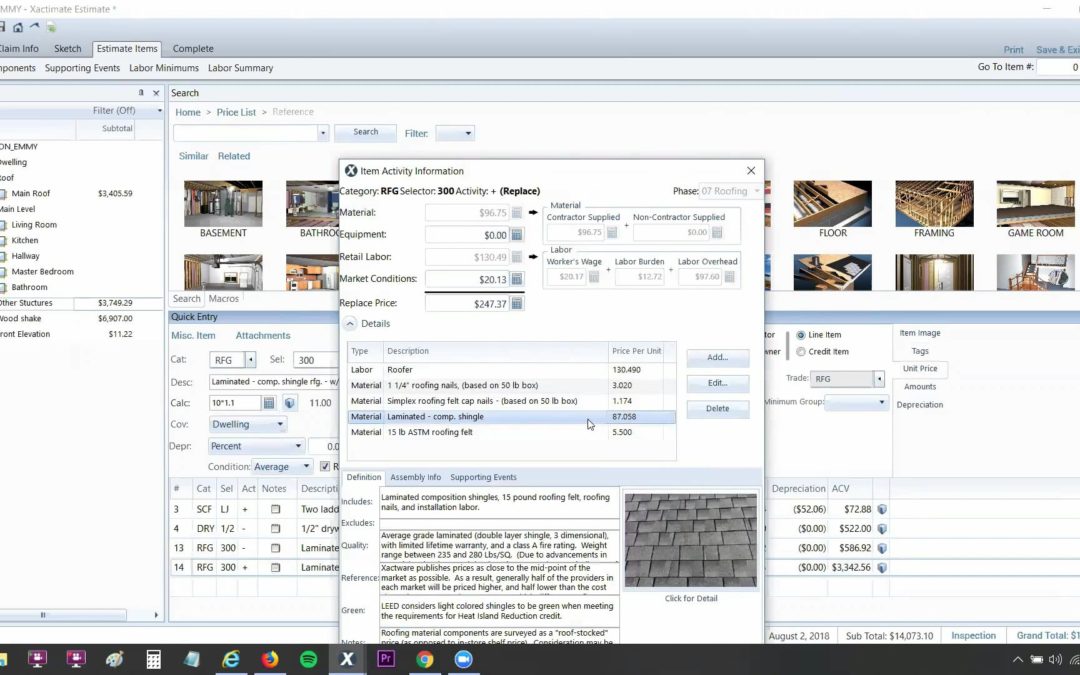Click calculator icon beside Labor Overhead

point(729,277)
